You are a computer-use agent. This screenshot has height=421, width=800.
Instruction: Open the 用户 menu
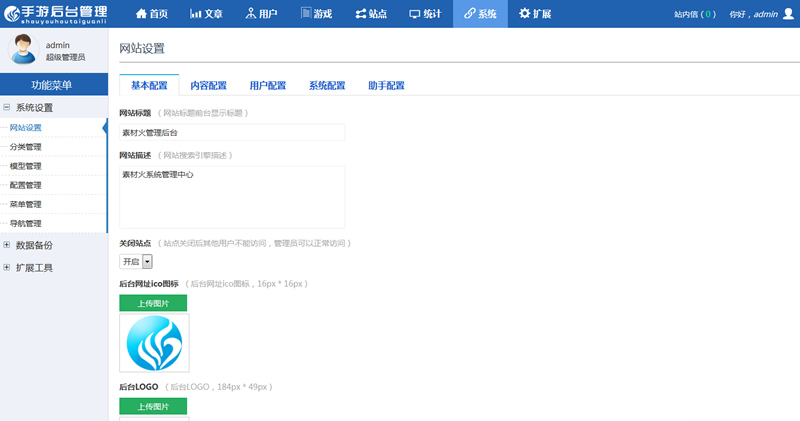pos(262,14)
